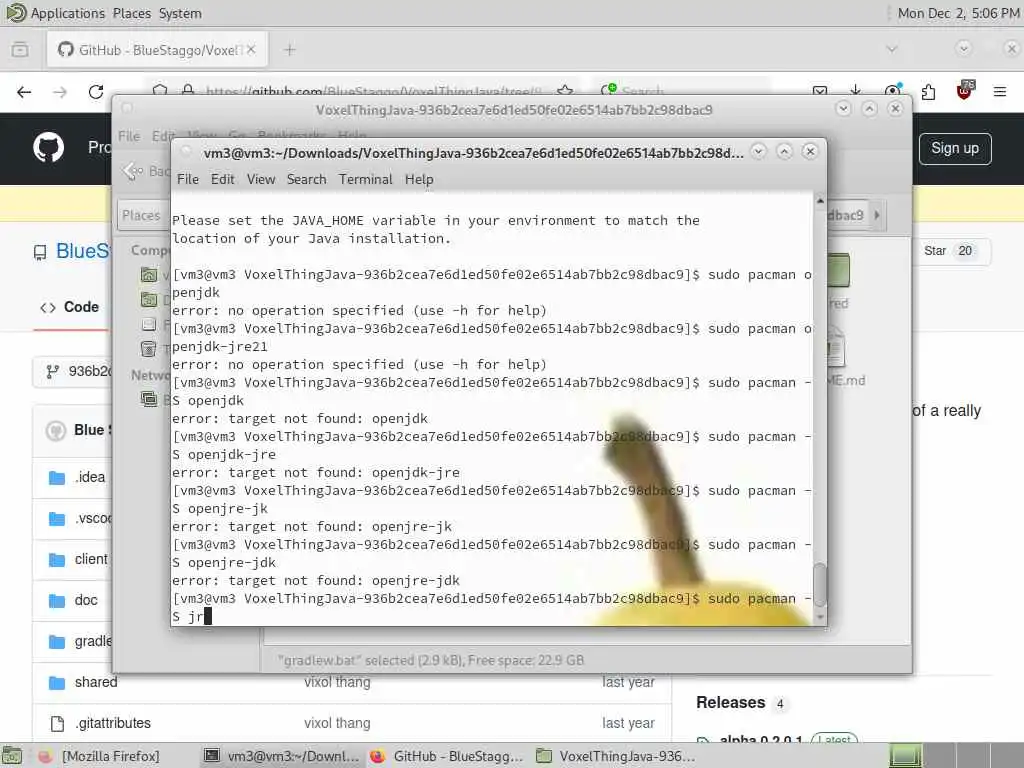
Task: Open terminal View menu
Action: pos(261,179)
